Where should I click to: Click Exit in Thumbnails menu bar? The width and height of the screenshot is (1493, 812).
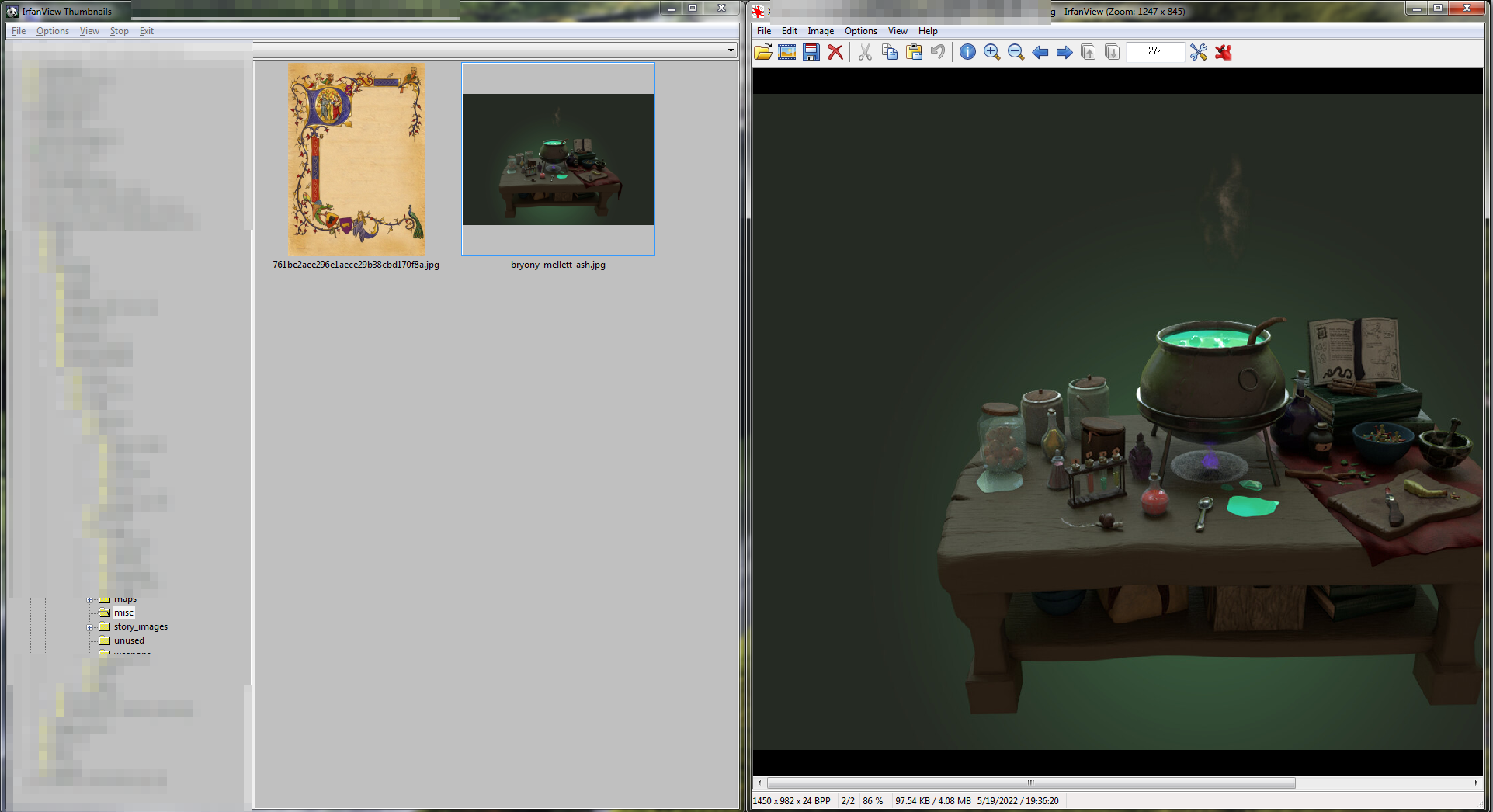(x=147, y=31)
